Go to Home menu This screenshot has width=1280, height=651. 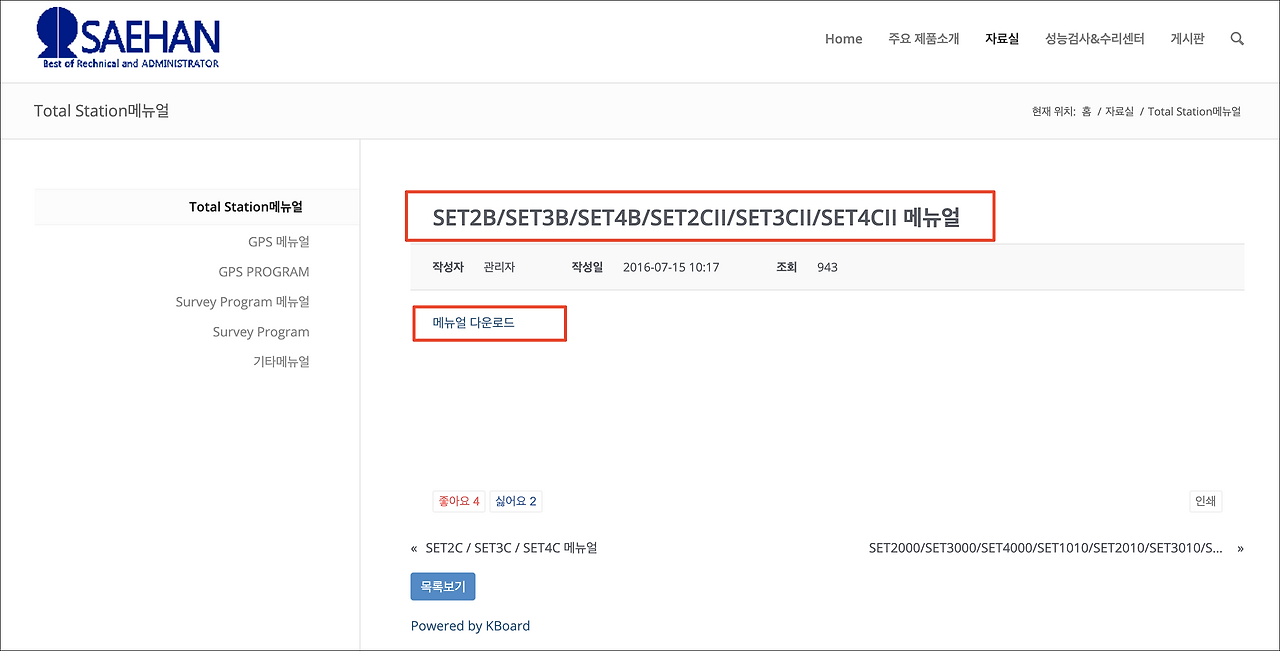[843, 39]
